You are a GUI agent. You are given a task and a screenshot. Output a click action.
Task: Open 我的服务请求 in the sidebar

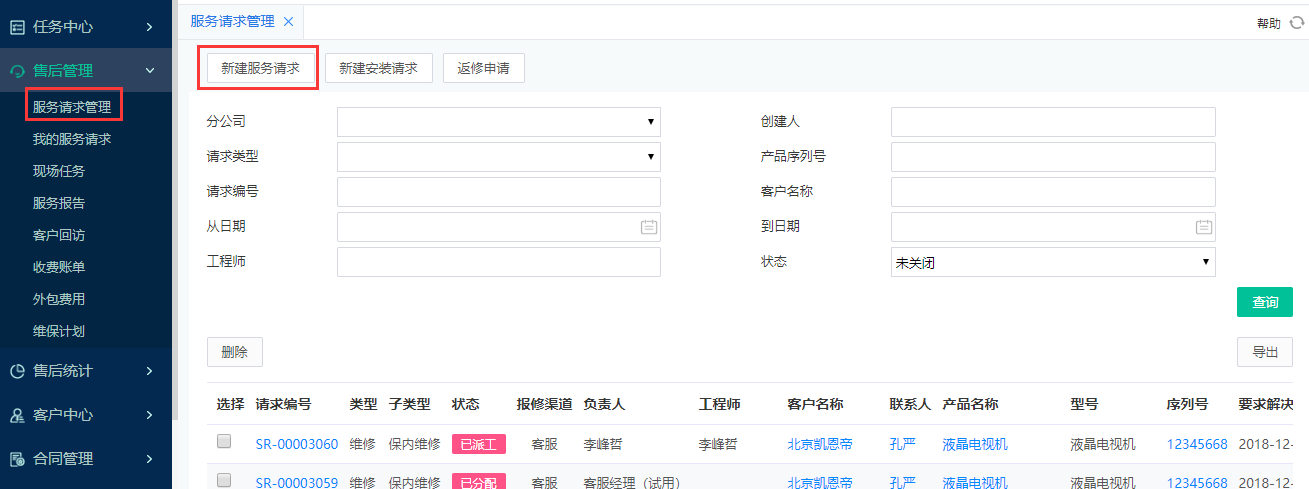71,139
